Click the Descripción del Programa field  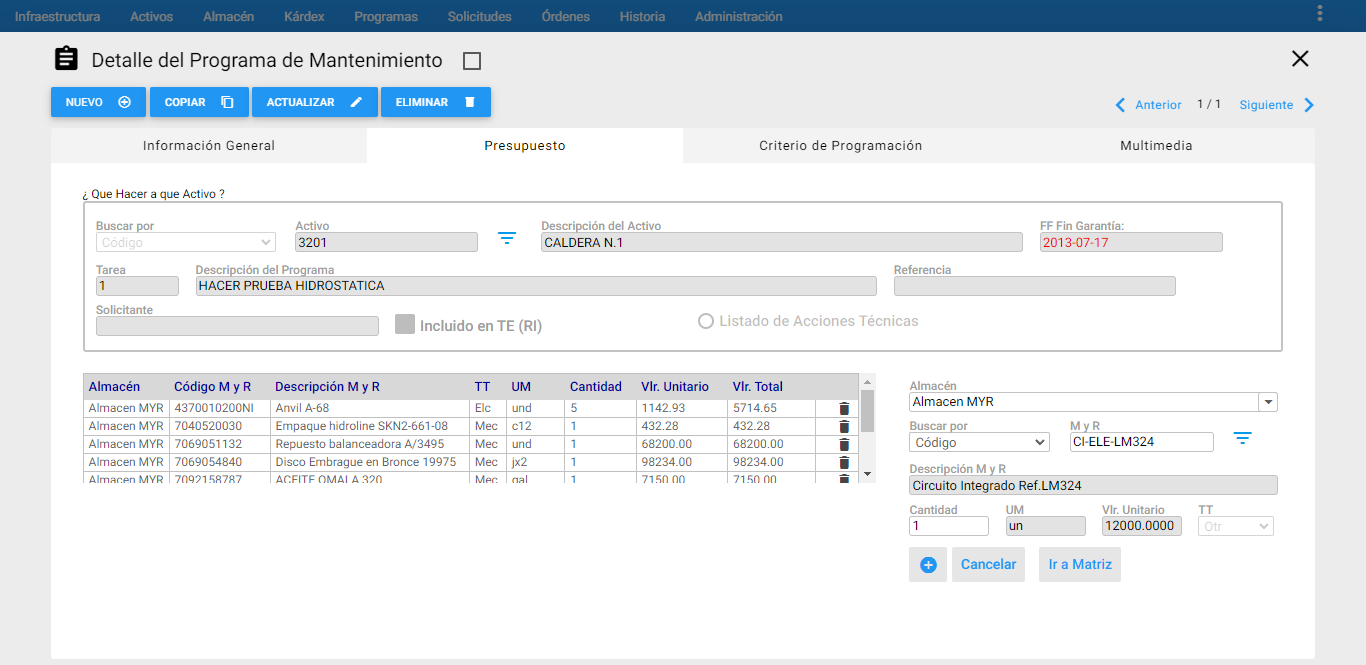536,286
